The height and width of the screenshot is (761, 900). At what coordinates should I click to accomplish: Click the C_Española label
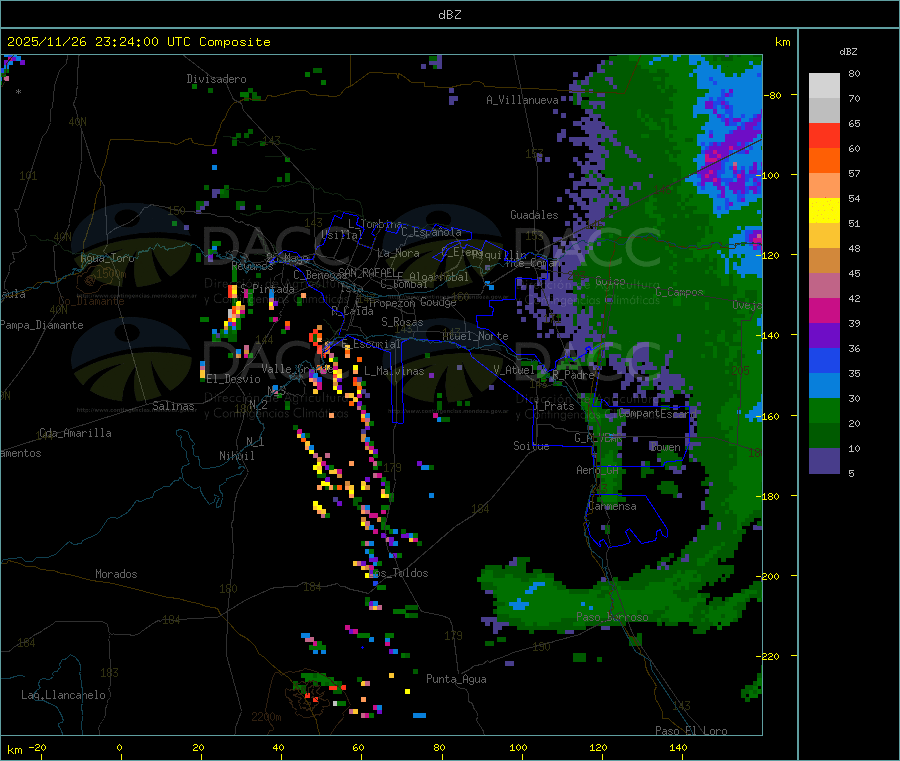[x=432, y=232]
